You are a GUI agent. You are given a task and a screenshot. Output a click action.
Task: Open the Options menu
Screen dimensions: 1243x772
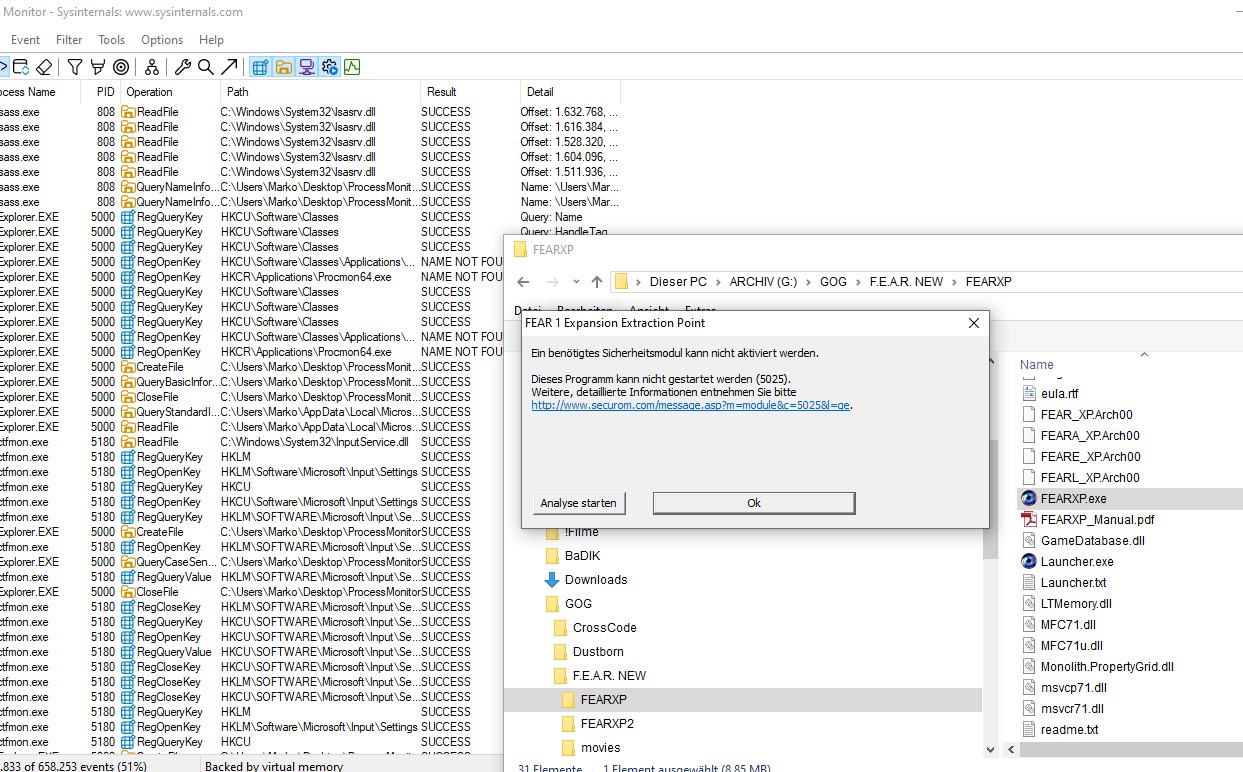[x=162, y=40]
